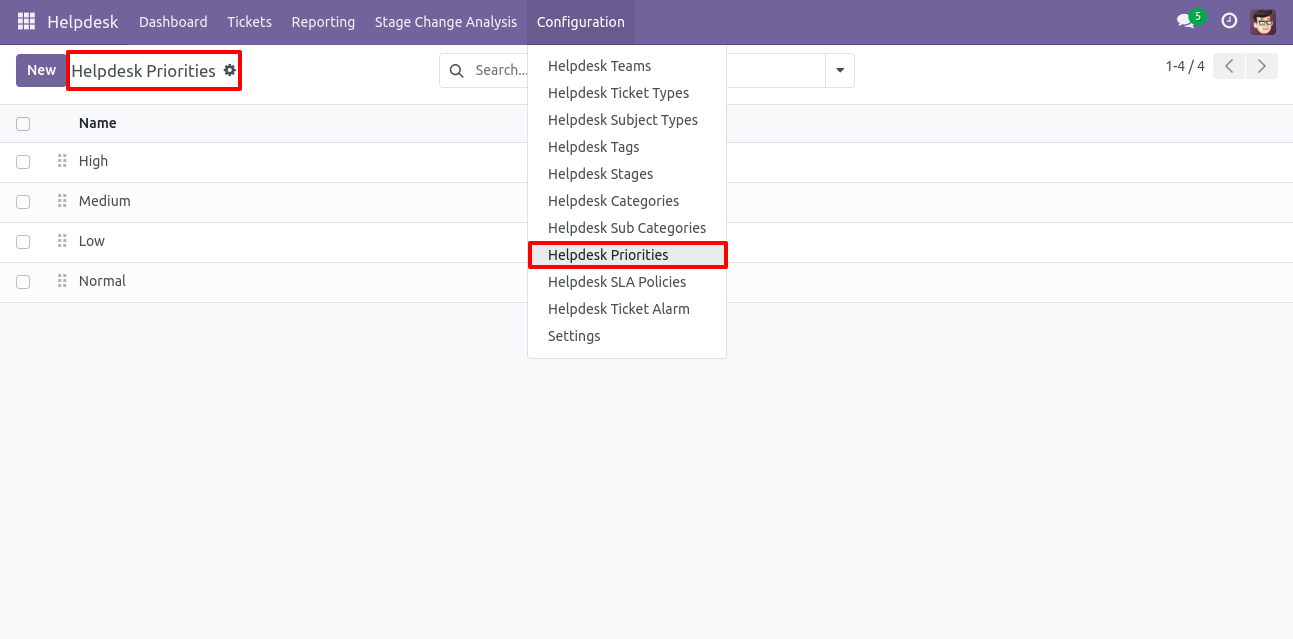Open the Reporting menu
This screenshot has height=639, width=1293.
click(323, 22)
